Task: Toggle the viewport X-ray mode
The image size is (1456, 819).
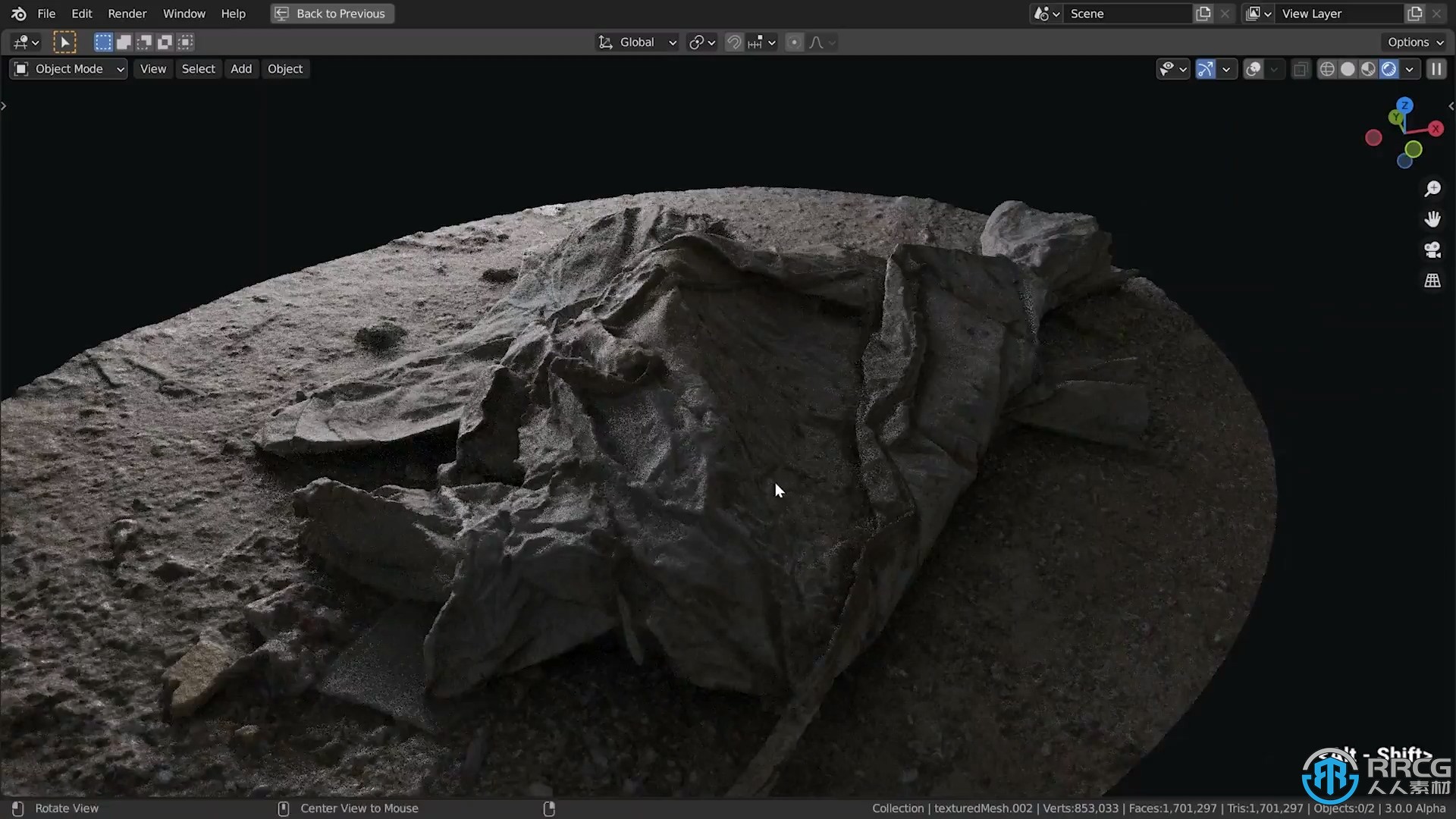Action: click(x=1300, y=68)
